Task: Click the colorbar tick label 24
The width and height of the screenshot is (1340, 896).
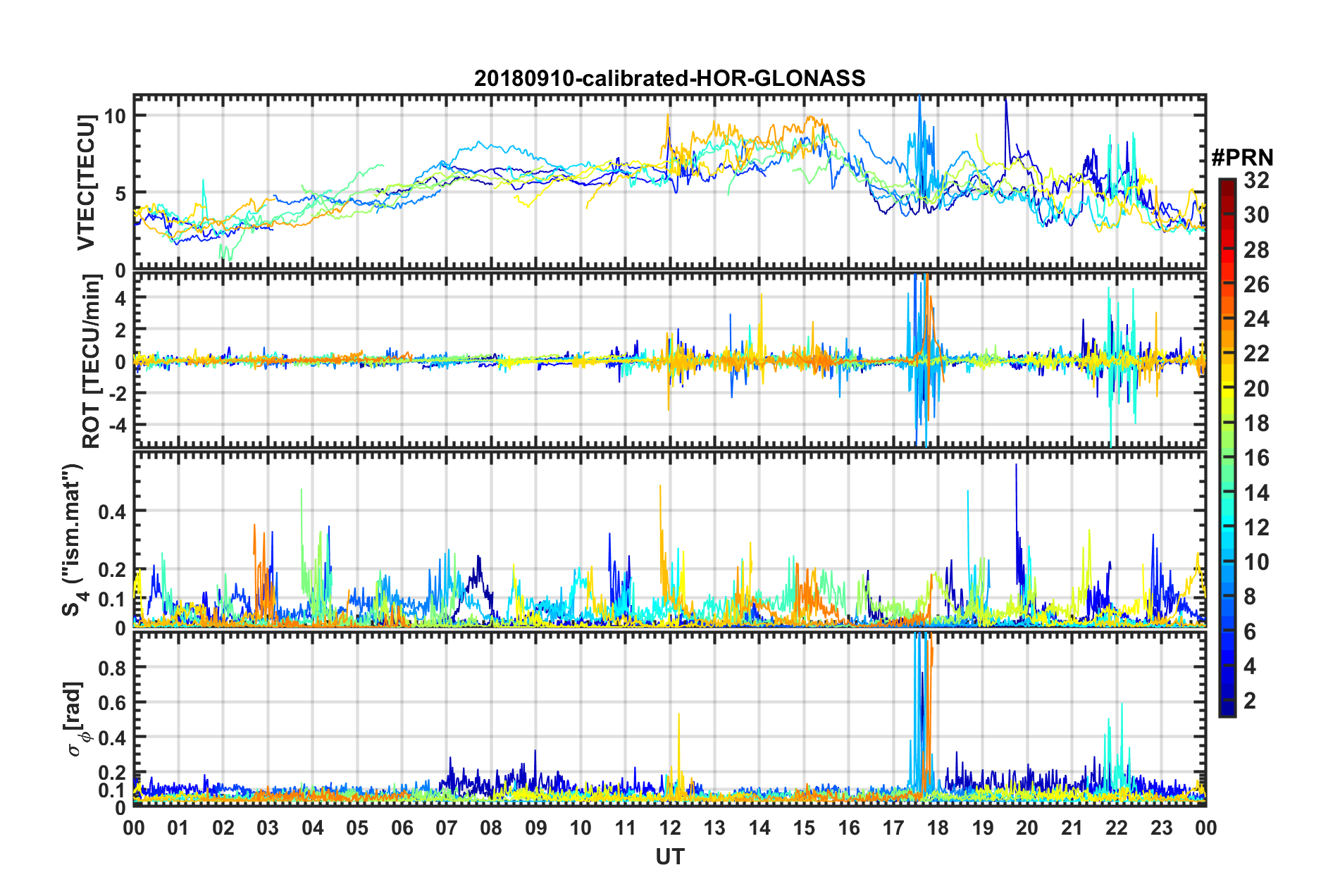Action: click(1256, 319)
